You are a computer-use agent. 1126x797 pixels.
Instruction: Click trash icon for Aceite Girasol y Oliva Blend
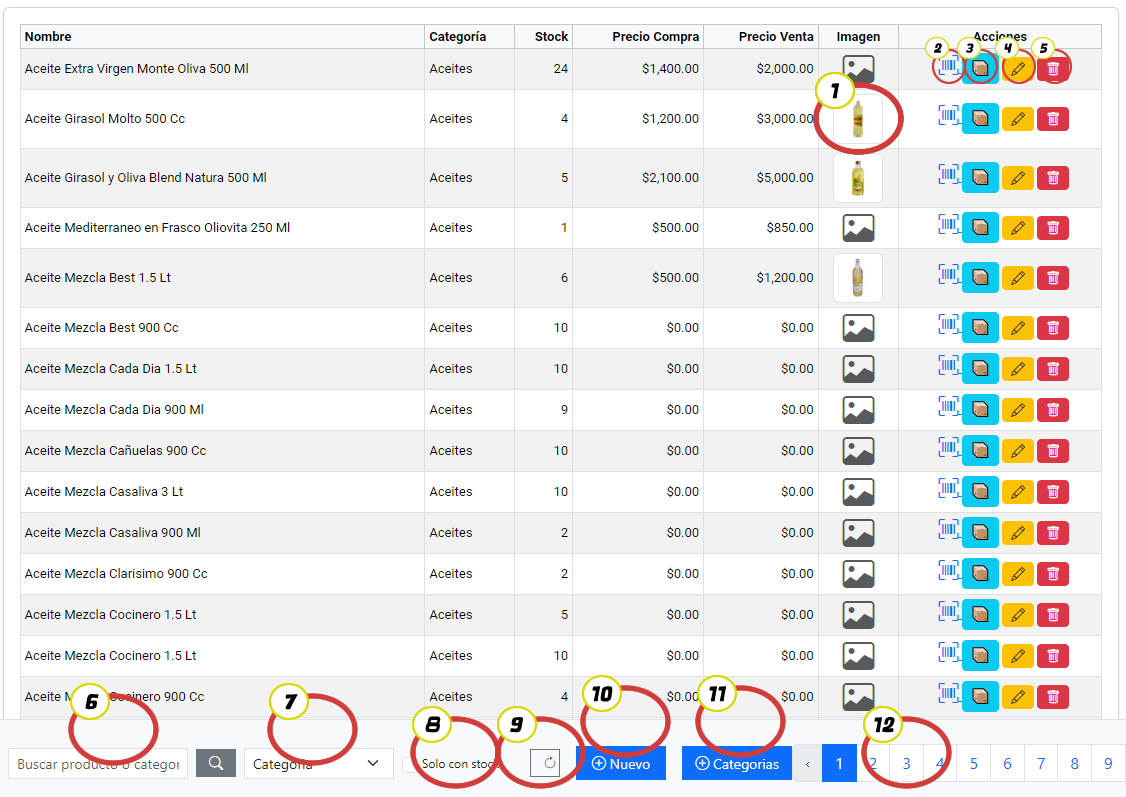[x=1052, y=178]
